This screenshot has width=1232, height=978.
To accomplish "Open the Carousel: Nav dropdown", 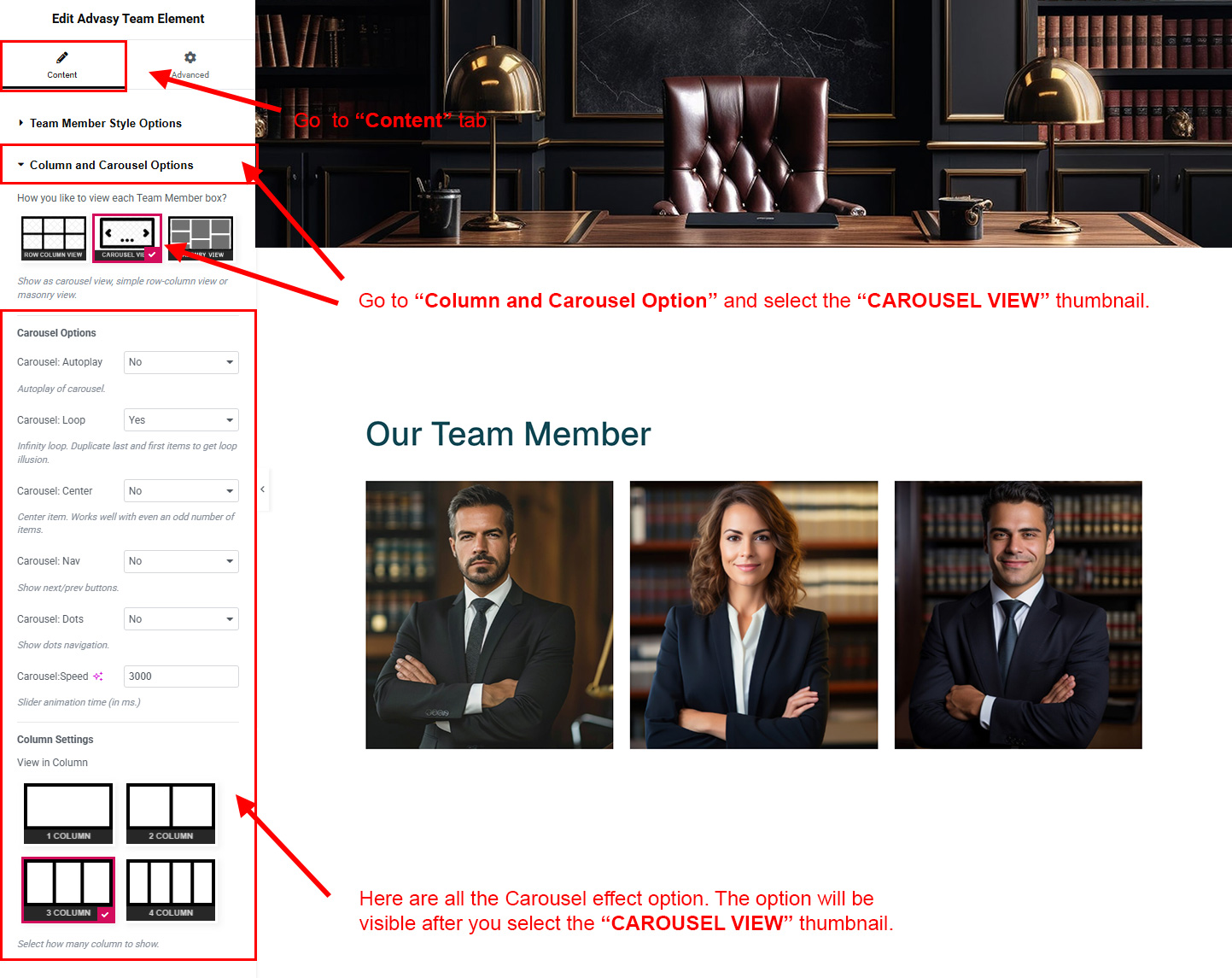I will (181, 561).
